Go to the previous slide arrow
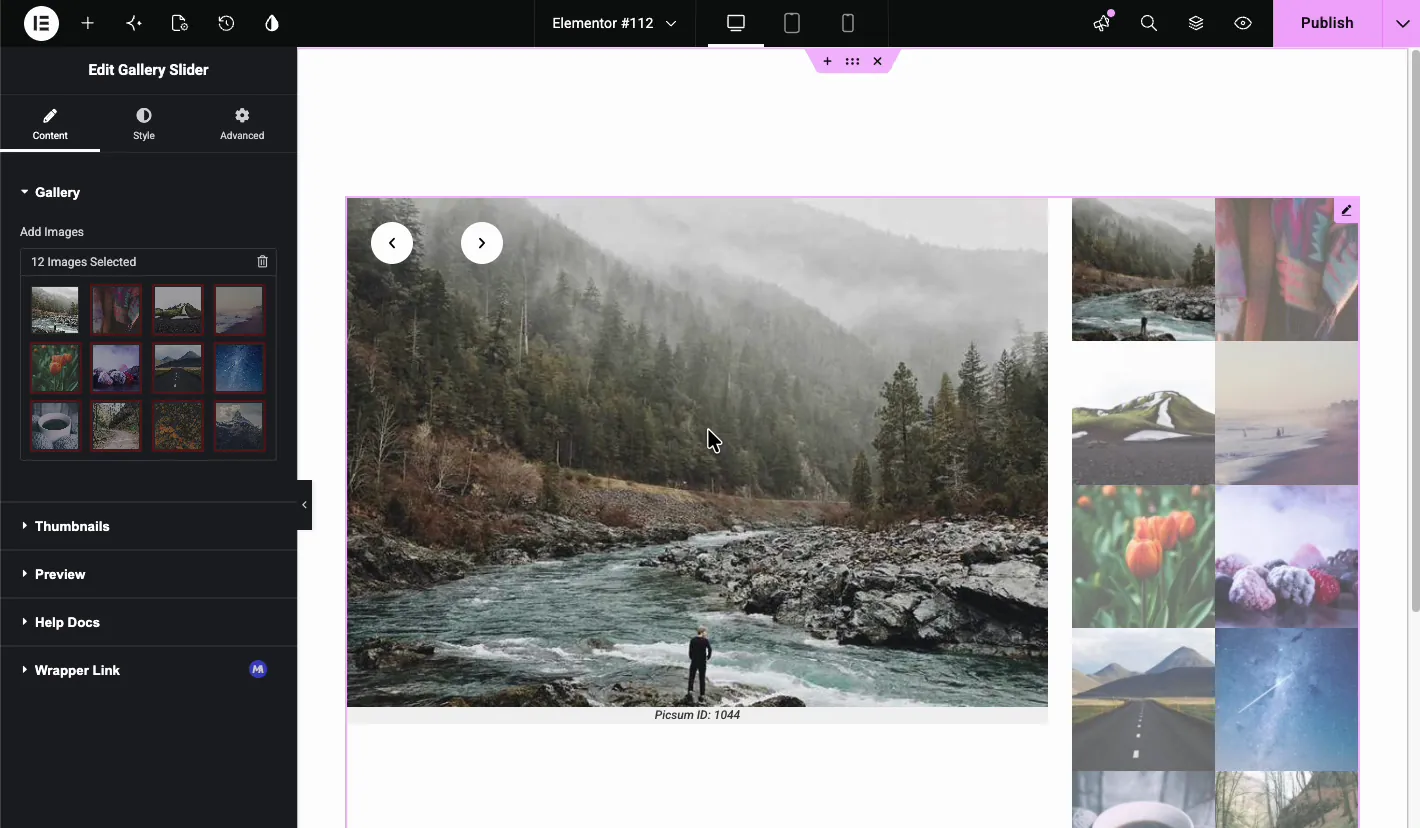The height and width of the screenshot is (828, 1420). pos(392,243)
